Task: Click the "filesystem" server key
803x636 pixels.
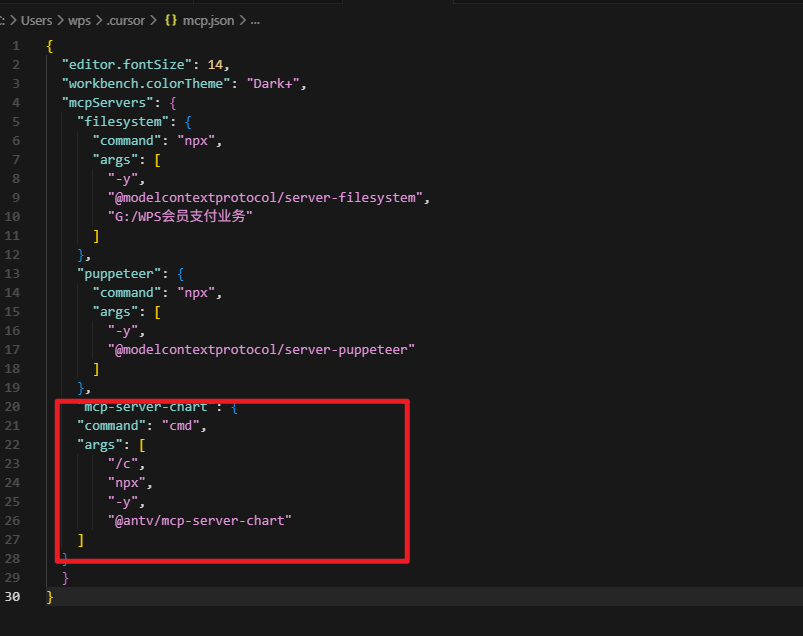Action: point(123,122)
